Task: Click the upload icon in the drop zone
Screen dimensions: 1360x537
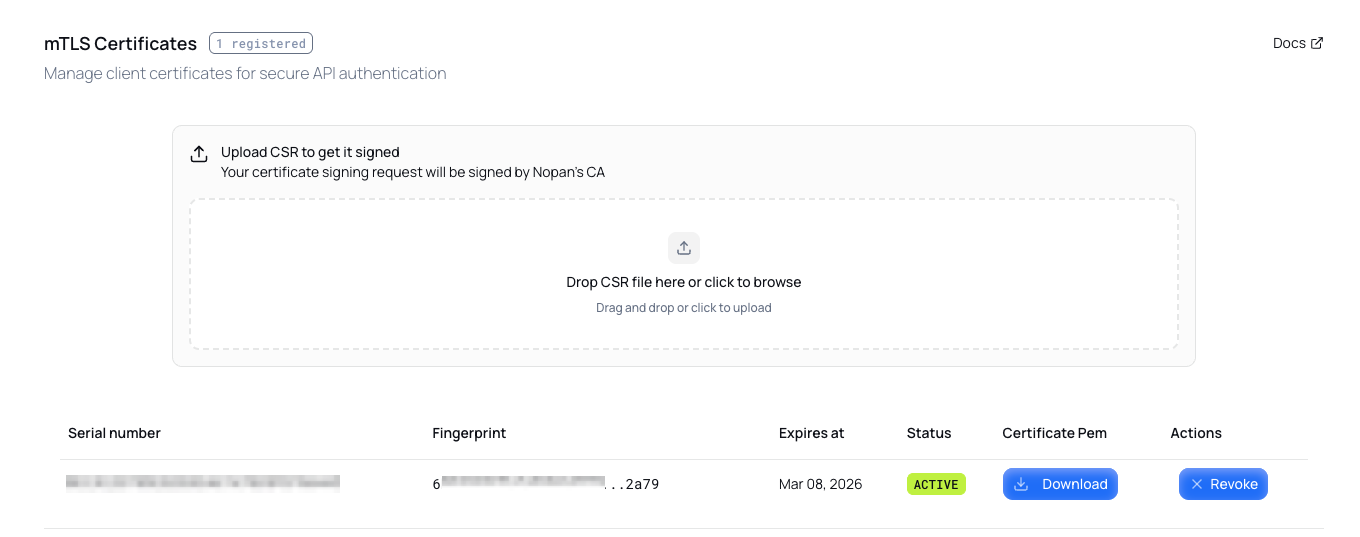Action: (x=684, y=248)
